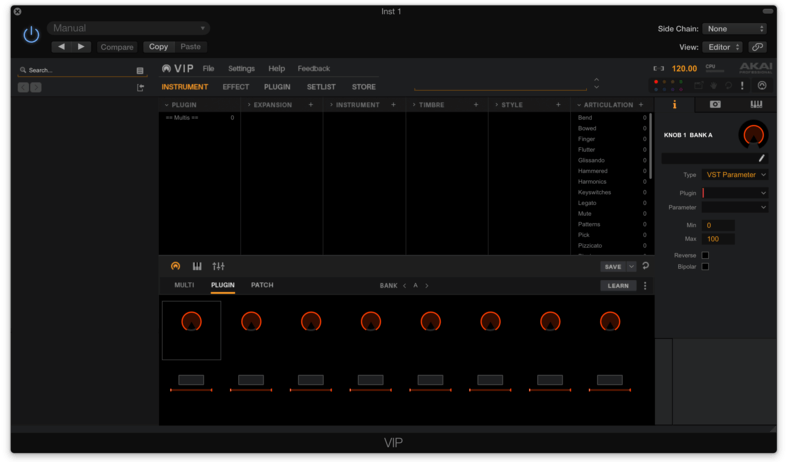The image size is (800, 462).
Task: Open the info tab icon
Action: (x=674, y=105)
